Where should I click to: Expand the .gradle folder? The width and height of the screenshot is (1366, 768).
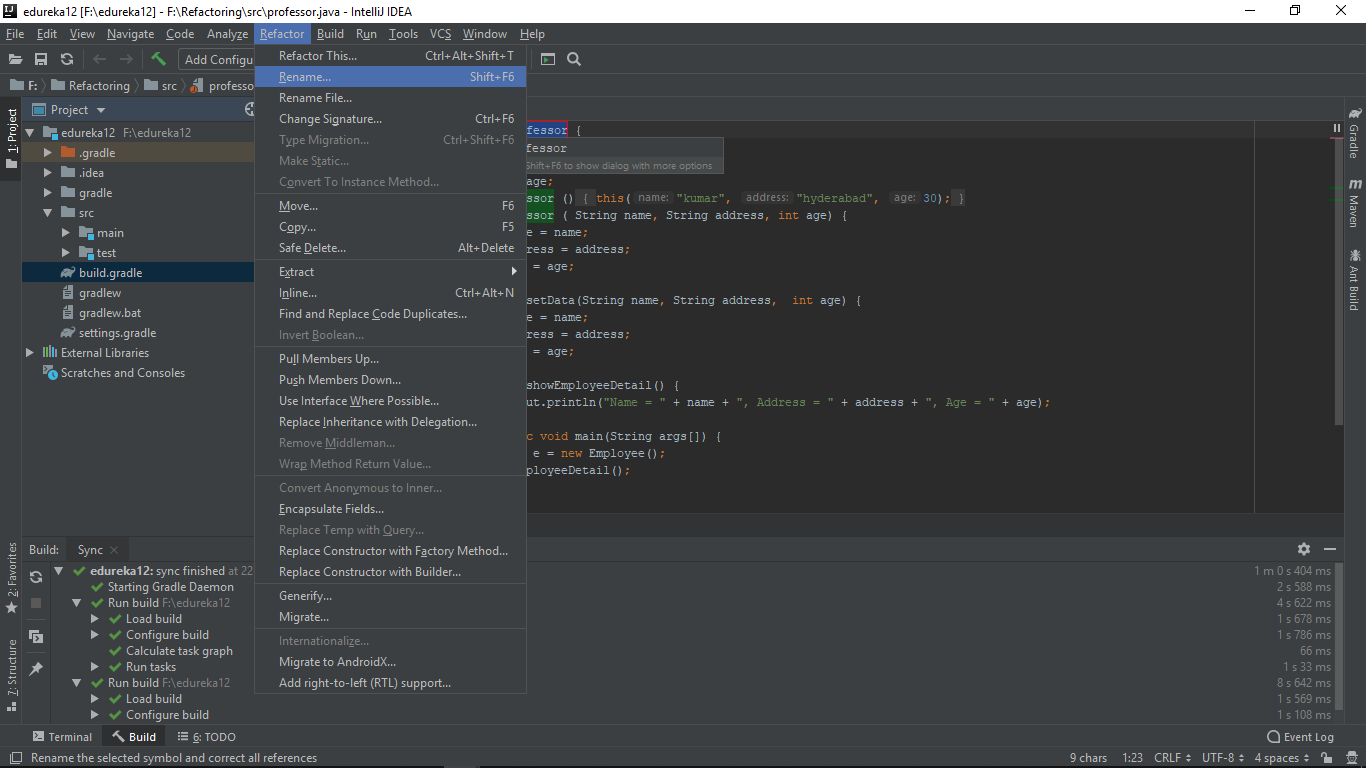[x=47, y=153]
